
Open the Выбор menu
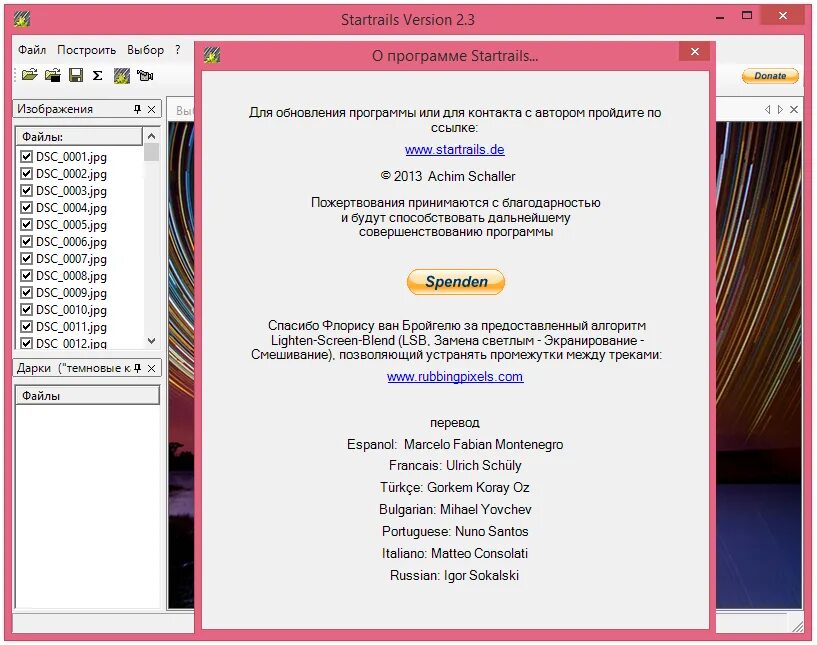(x=145, y=50)
